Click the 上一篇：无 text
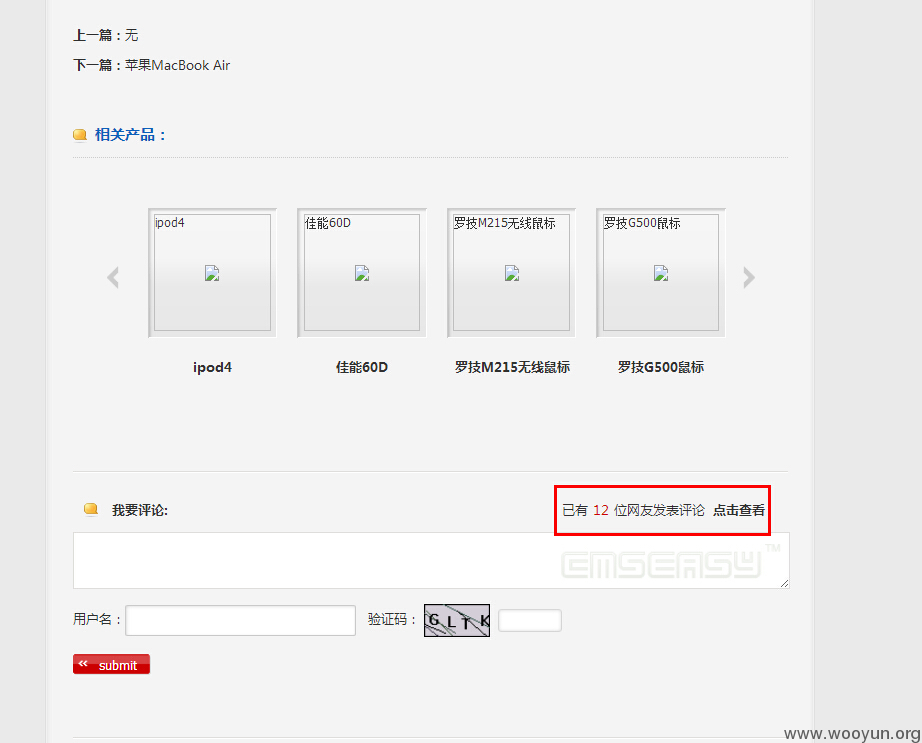922x743 pixels. (106, 35)
